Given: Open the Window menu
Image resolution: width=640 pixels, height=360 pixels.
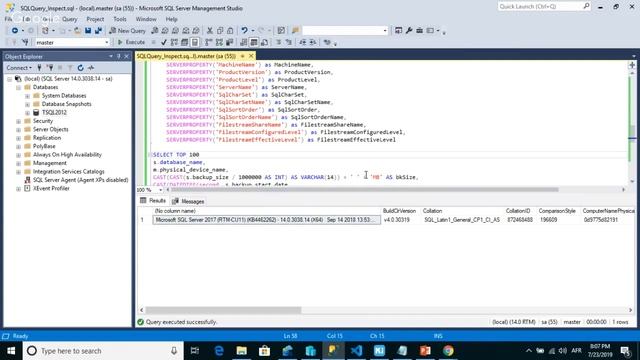Looking at the screenshot, I should point(146,19).
